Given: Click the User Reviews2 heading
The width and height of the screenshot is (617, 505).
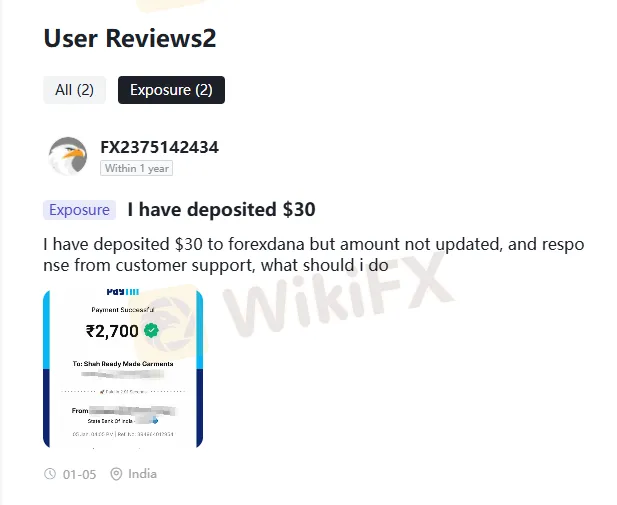Looking at the screenshot, I should (130, 39).
